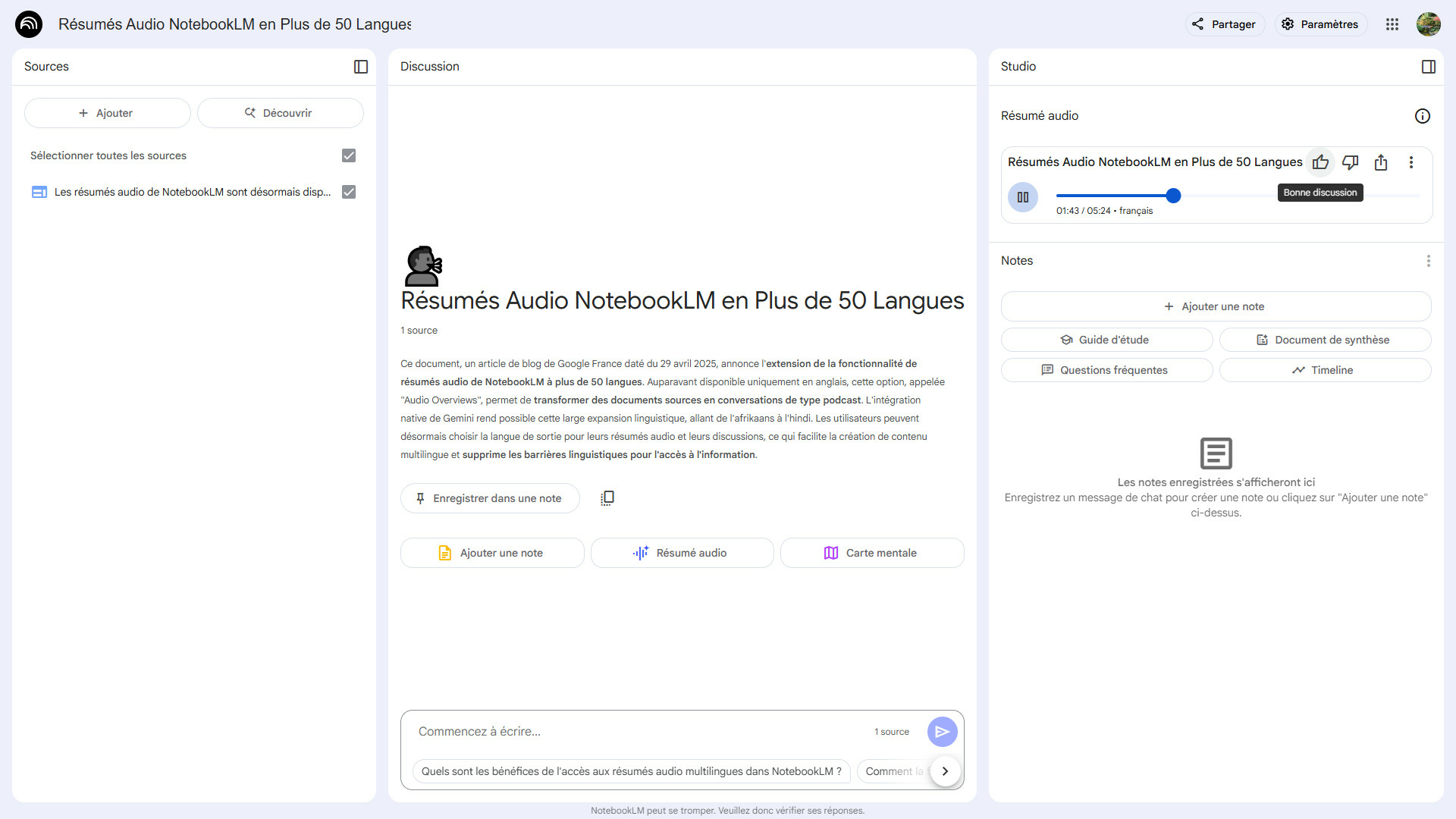Pause the audio summary playback

1023,197
